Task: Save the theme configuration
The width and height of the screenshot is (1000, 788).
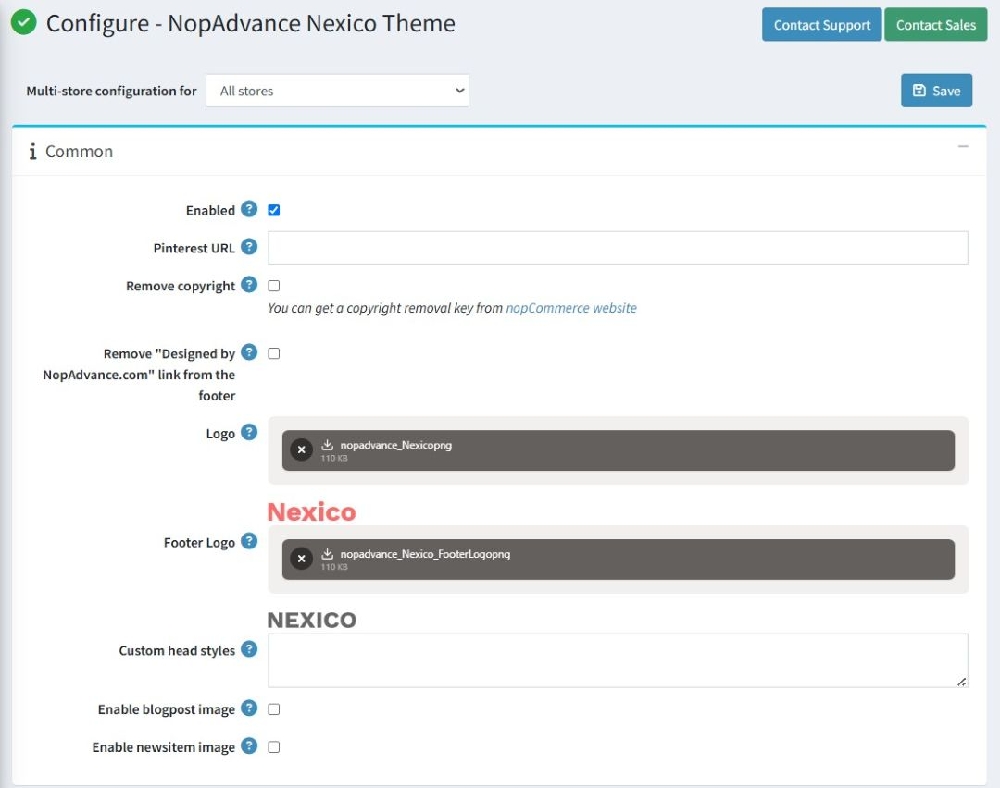Action: click(x=936, y=91)
